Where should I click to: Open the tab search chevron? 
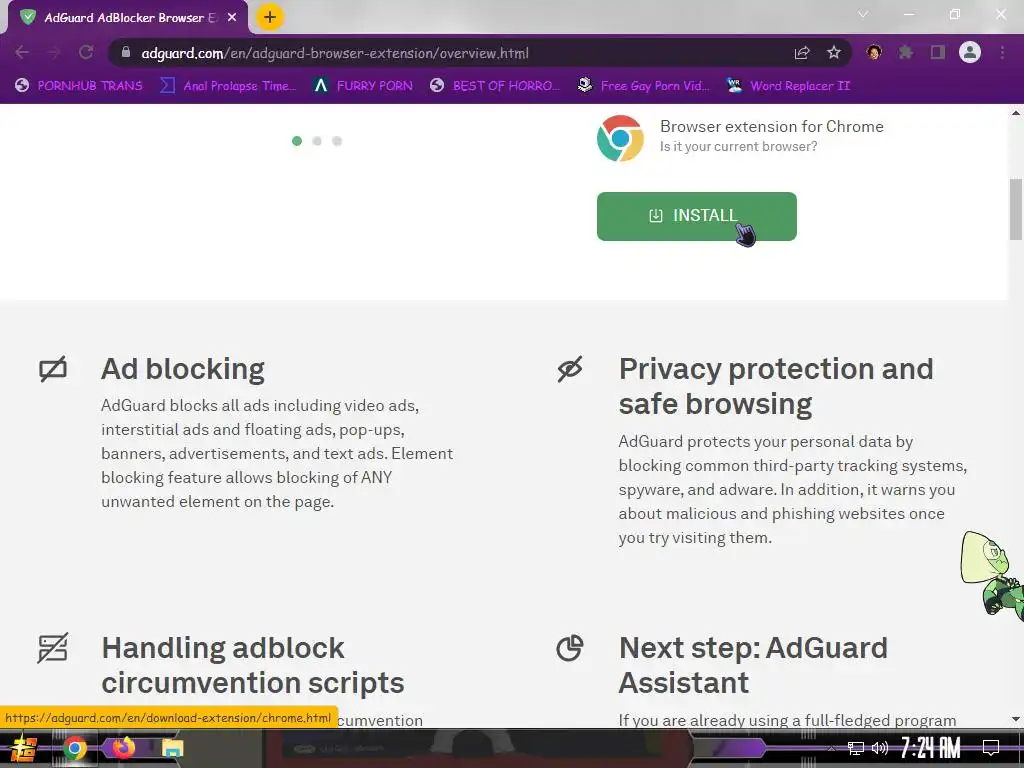(863, 14)
